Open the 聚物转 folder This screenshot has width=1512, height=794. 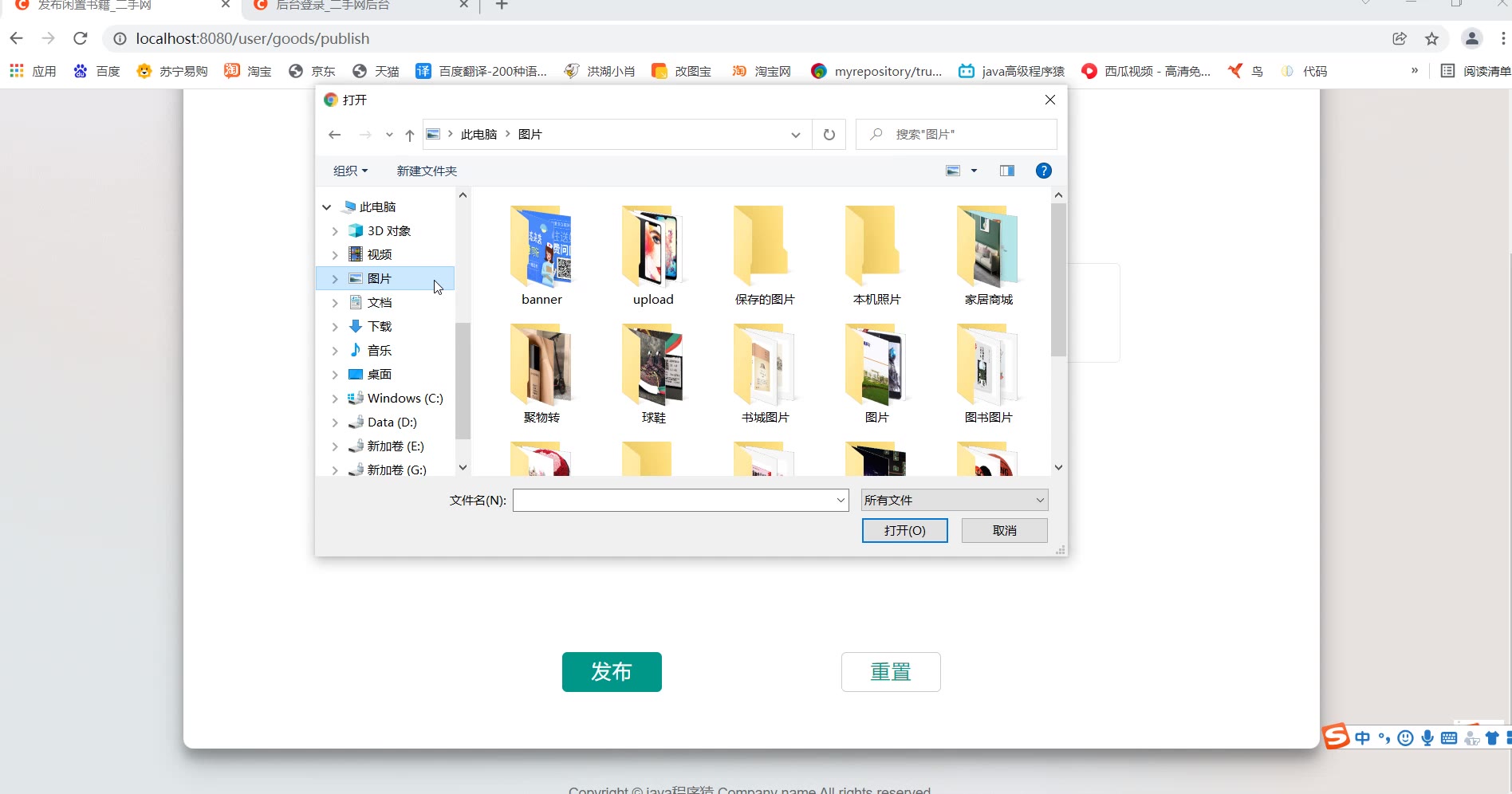pyautogui.click(x=541, y=374)
